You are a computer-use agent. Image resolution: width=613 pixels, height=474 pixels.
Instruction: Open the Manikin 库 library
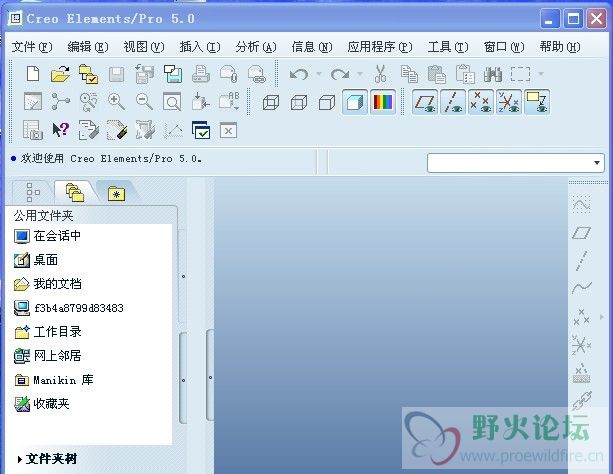coord(54,380)
